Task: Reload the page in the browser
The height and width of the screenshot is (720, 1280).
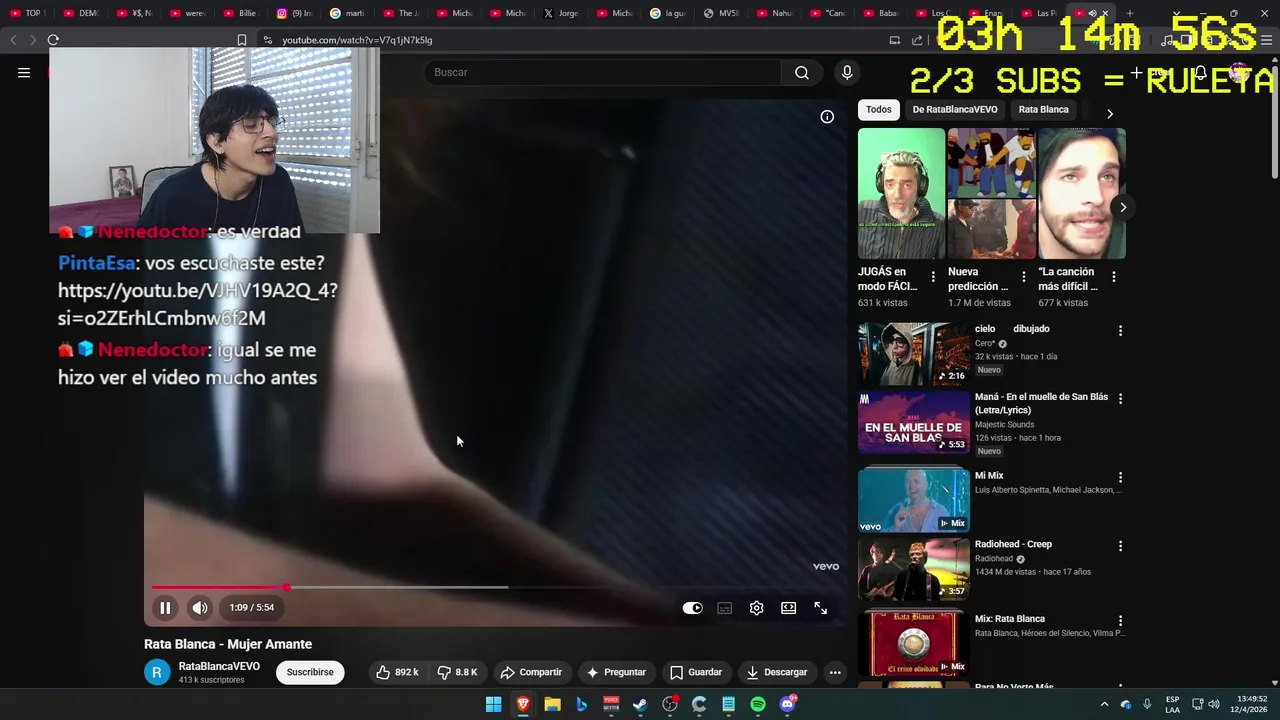Action: [53, 40]
